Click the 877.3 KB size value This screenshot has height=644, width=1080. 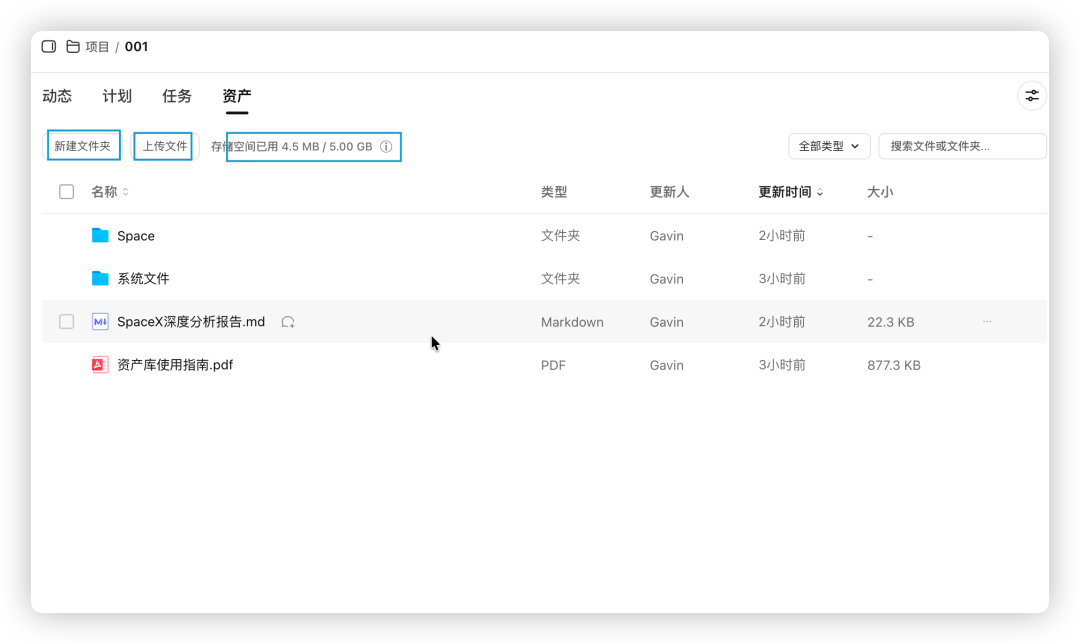point(893,365)
